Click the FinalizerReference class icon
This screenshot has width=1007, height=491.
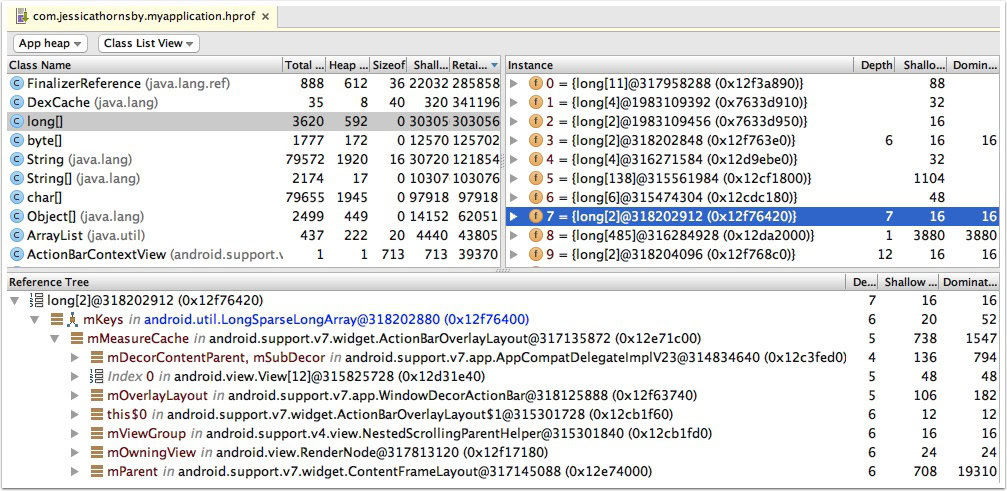coord(16,83)
